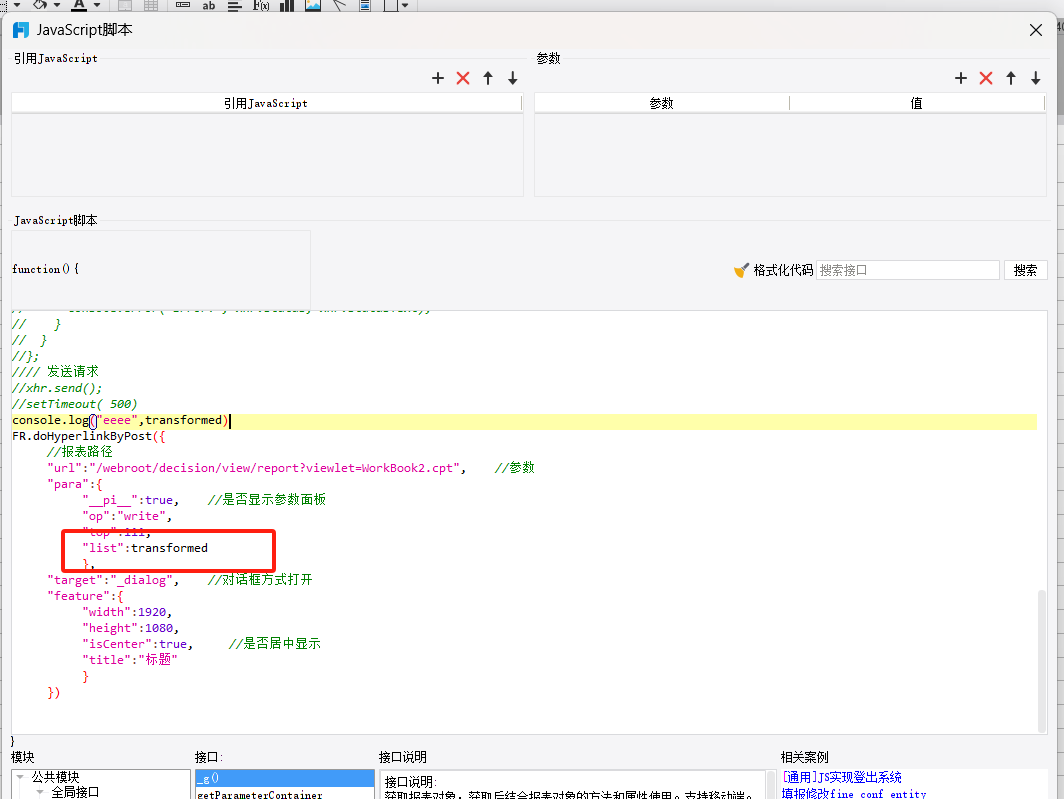Open the [通用]JS实现登出系统 link
This screenshot has width=1064, height=799.
tap(841, 777)
